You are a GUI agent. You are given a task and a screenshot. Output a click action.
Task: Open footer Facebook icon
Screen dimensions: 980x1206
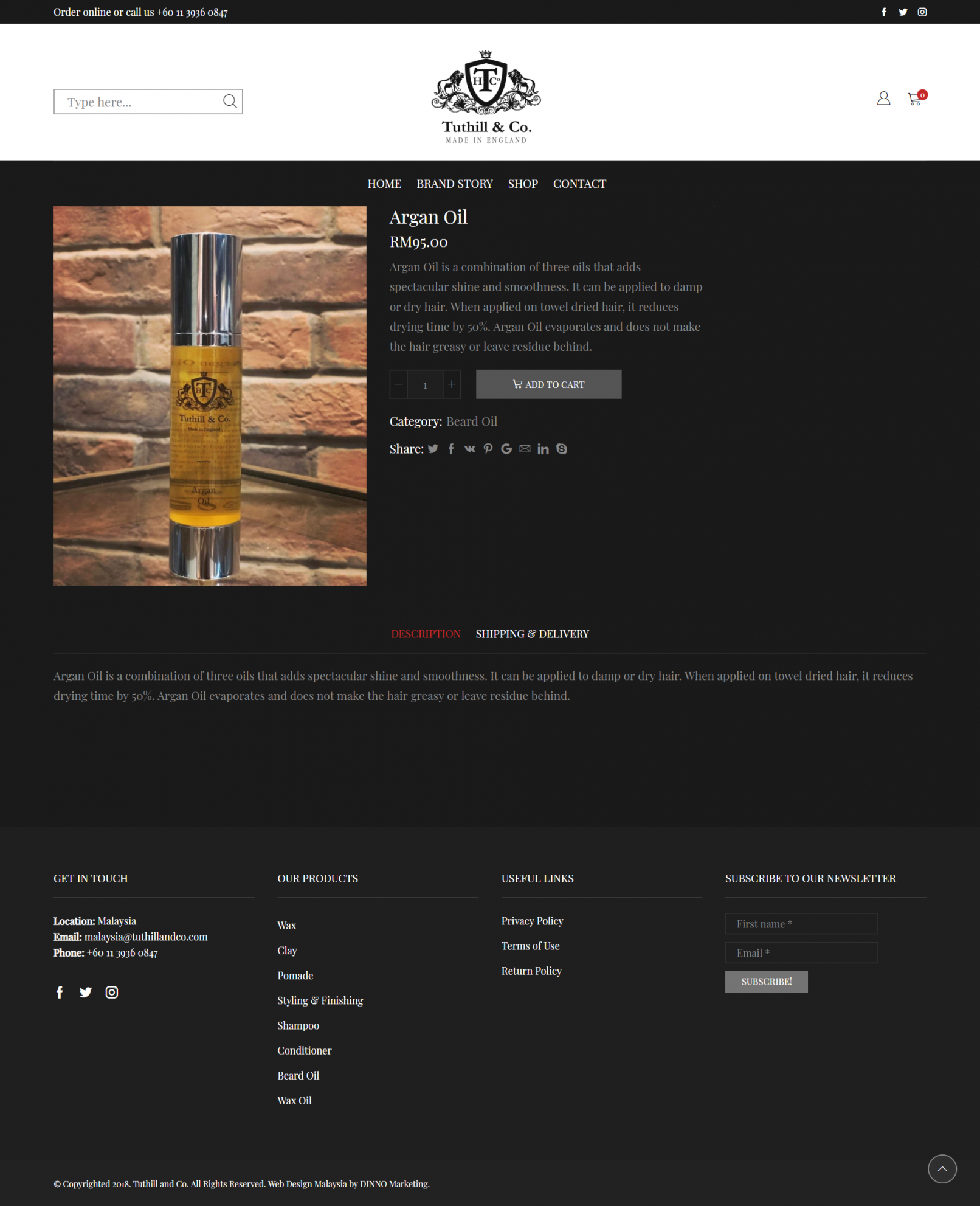pos(60,993)
